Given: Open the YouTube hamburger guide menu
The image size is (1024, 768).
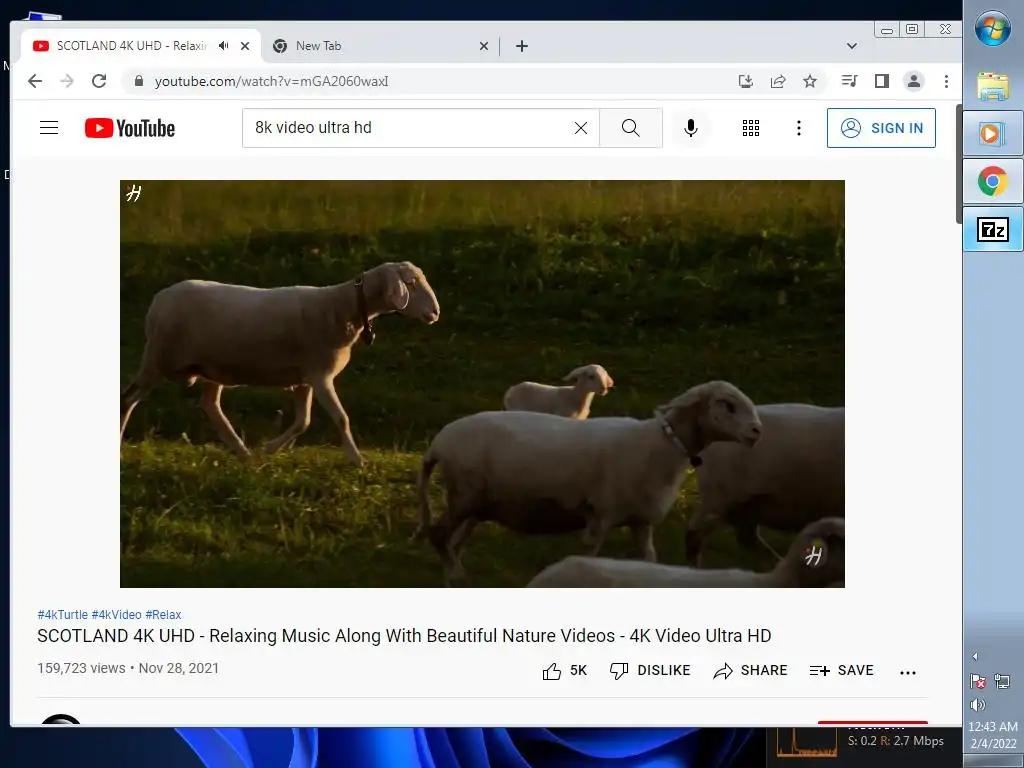Looking at the screenshot, I should click(x=49, y=127).
